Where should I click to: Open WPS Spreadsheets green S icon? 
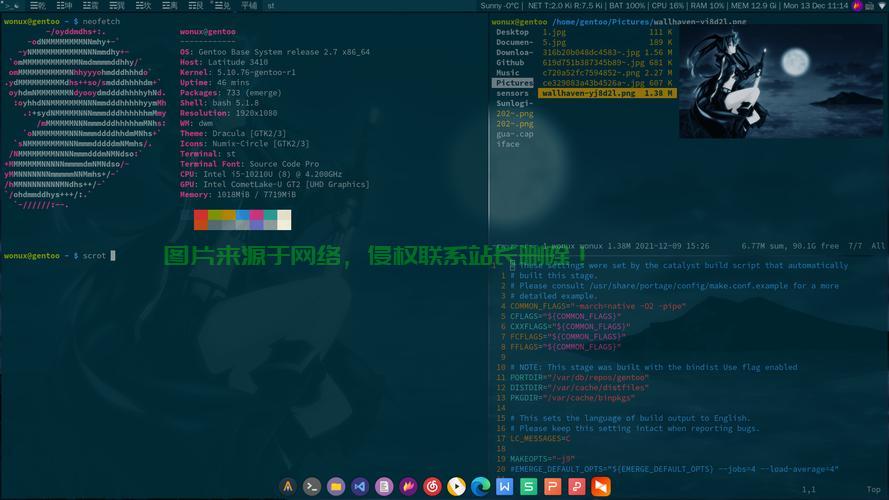click(529, 487)
